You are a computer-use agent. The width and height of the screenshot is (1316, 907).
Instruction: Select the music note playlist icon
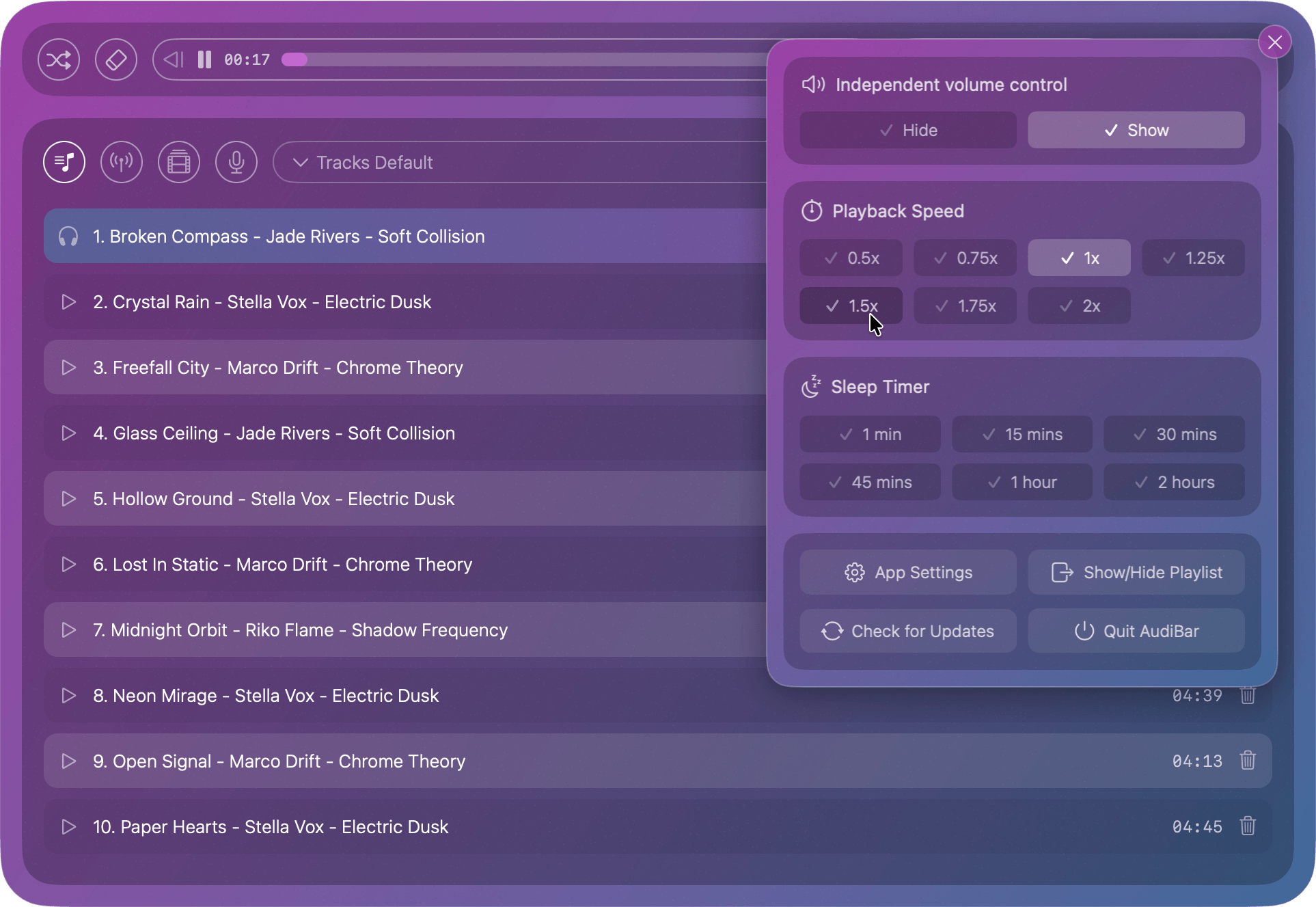click(64, 162)
